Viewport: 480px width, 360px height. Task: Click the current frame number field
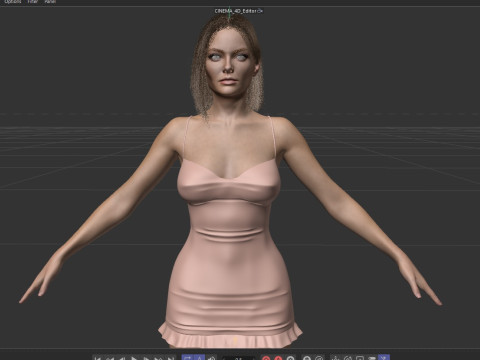tap(239, 358)
